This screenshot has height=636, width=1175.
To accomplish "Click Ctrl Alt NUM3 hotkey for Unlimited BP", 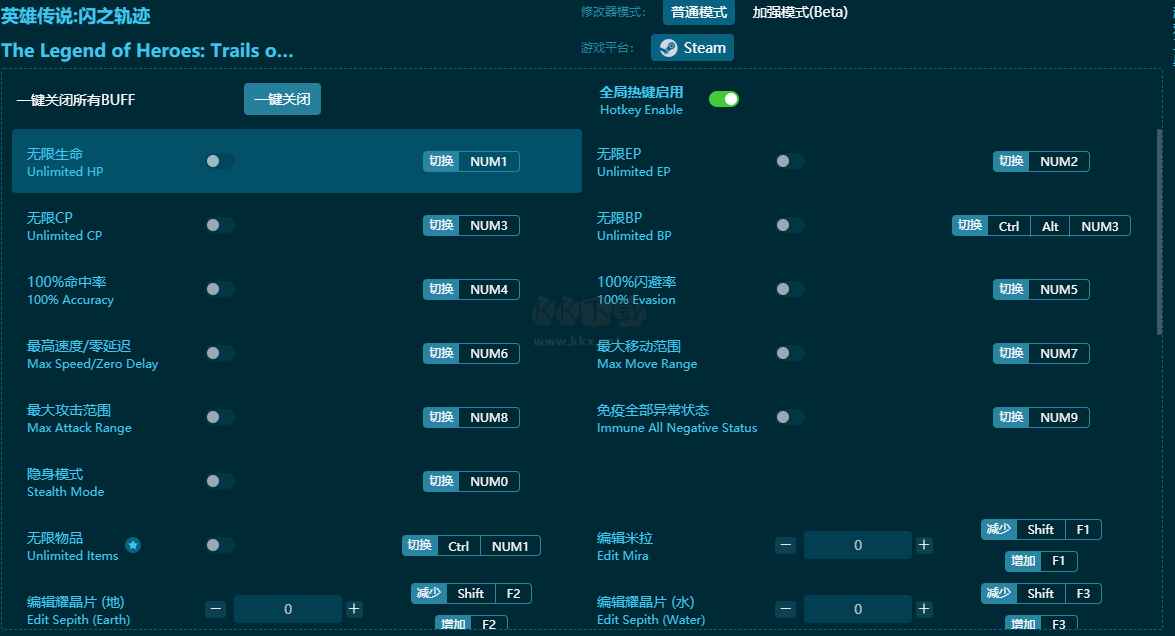I will 1041,226.
